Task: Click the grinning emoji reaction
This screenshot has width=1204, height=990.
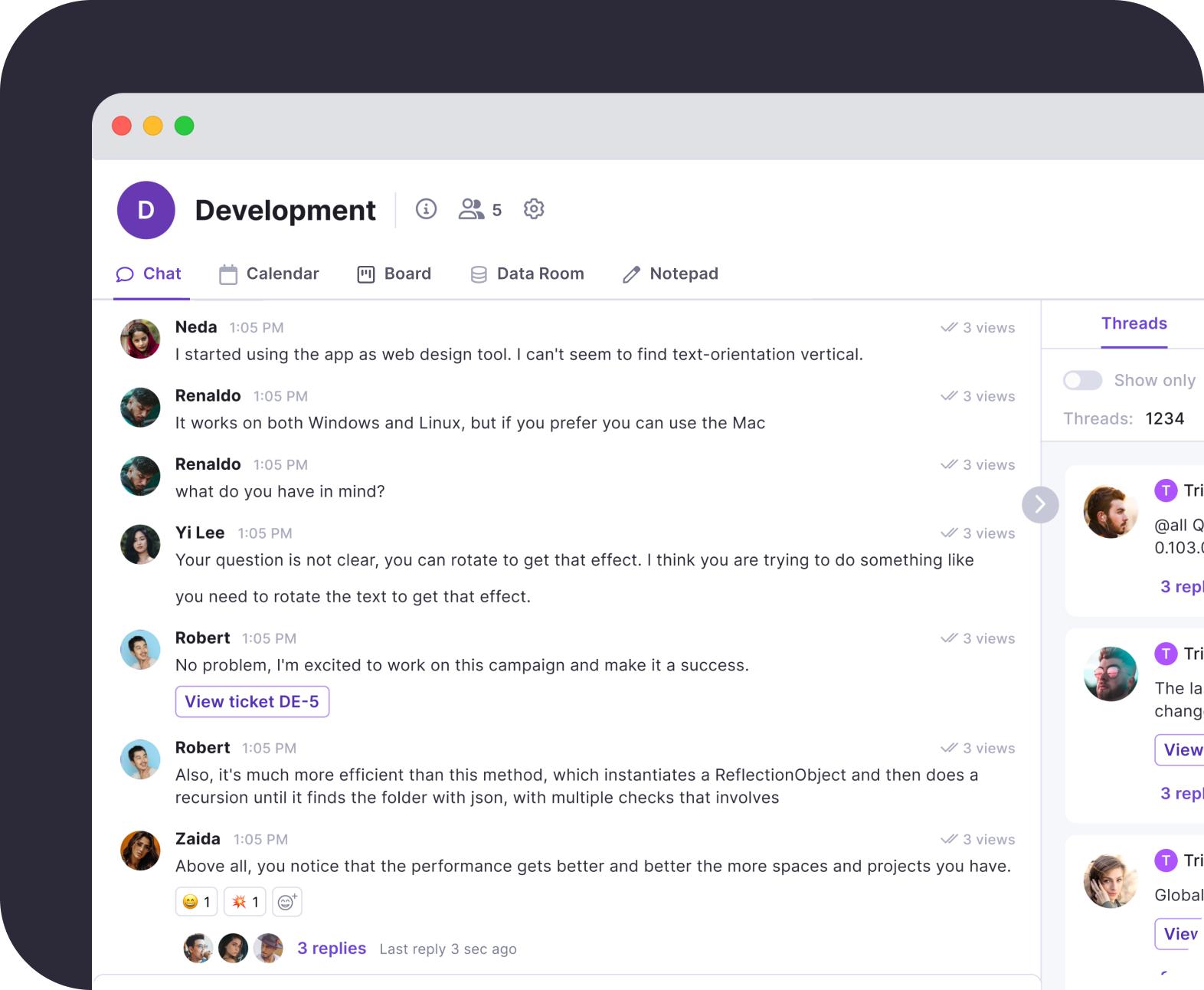Action: [x=197, y=902]
